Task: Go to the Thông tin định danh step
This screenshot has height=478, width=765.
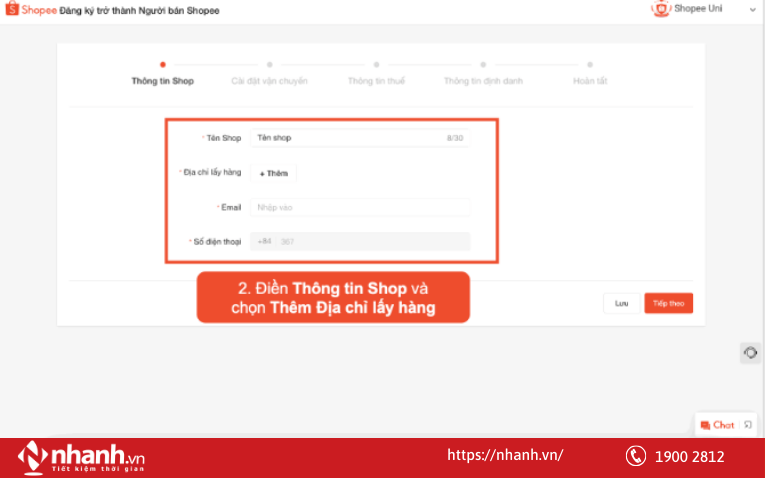Action: (x=483, y=81)
